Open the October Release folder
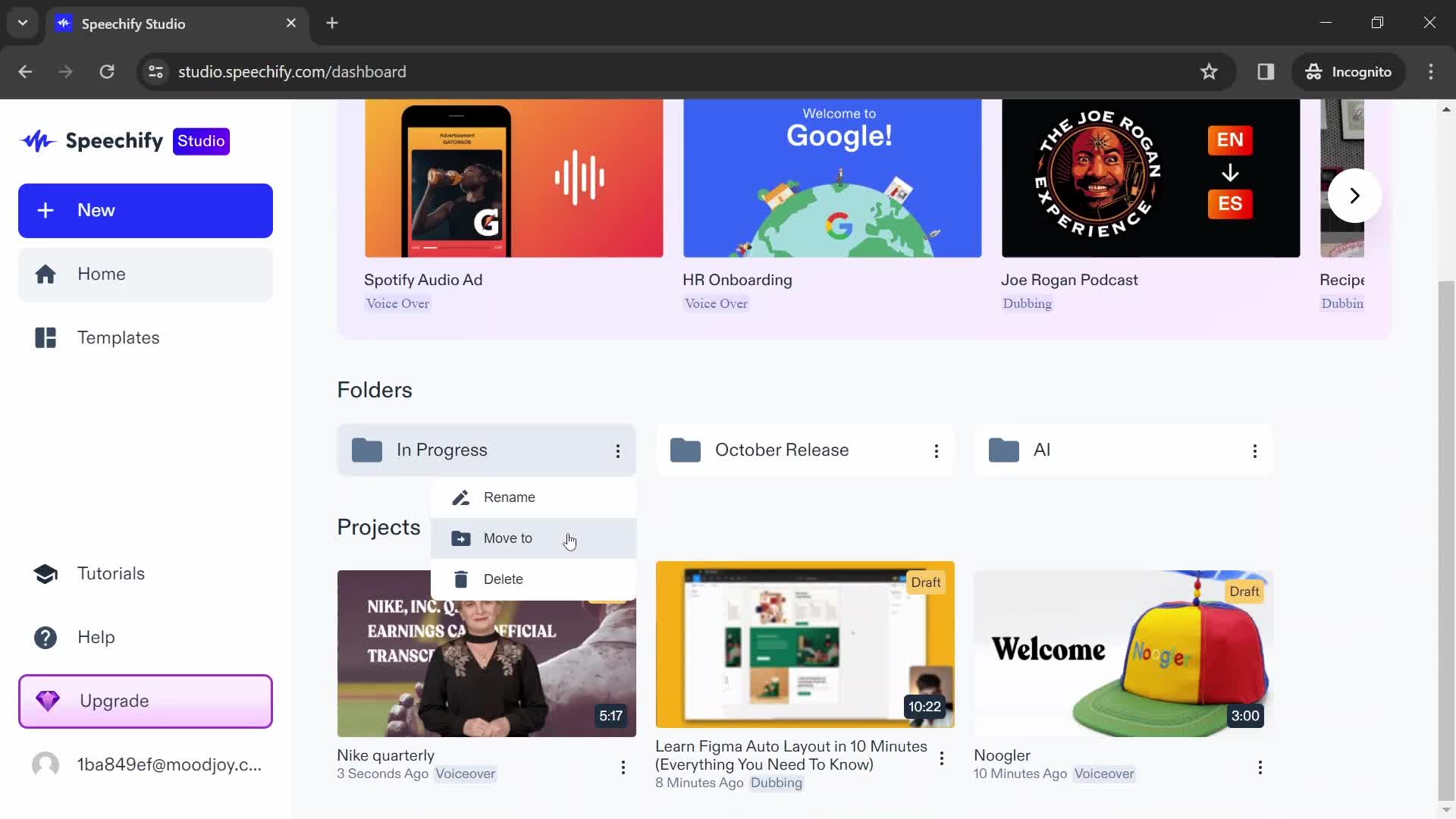 805,450
